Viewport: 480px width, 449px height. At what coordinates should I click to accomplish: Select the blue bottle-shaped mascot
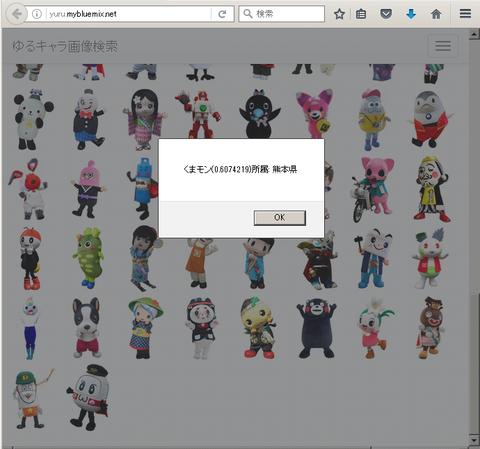143,189
